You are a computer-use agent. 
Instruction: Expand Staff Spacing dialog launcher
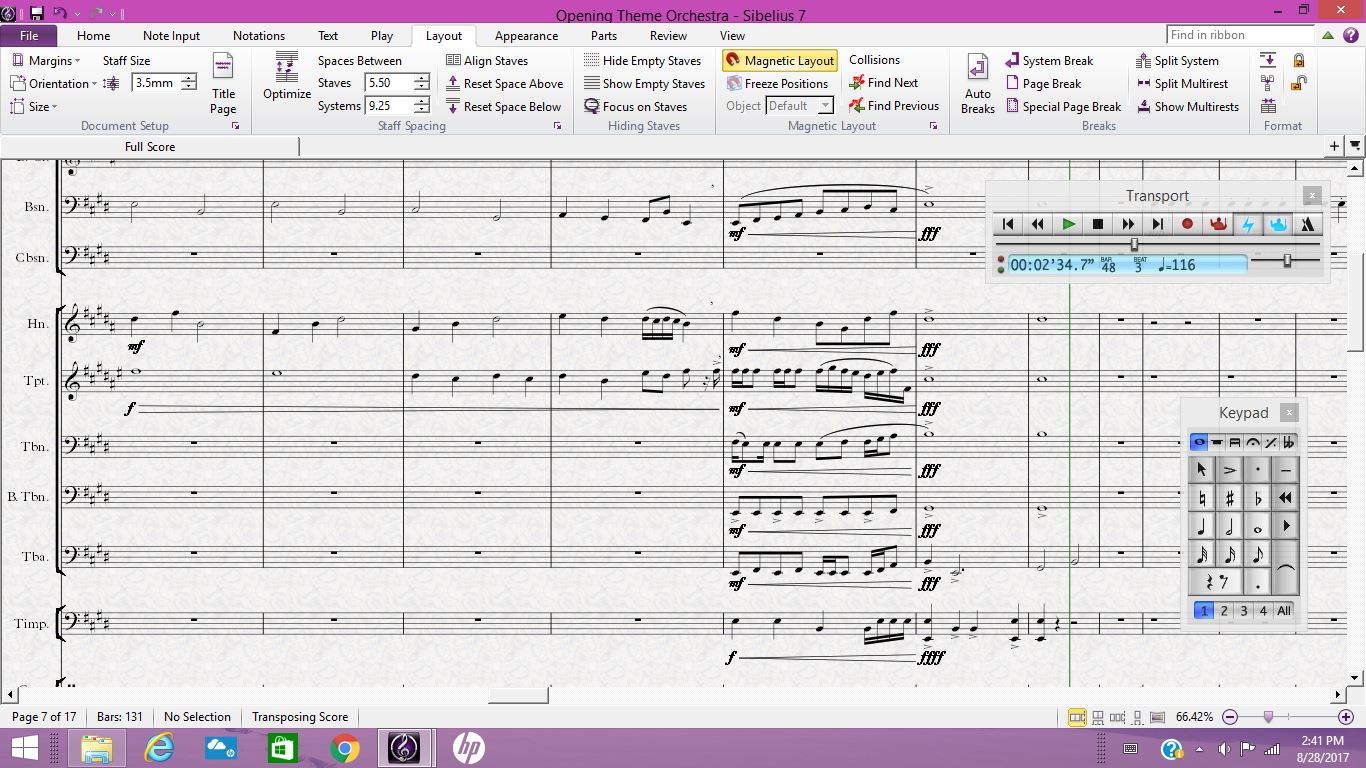(558, 127)
